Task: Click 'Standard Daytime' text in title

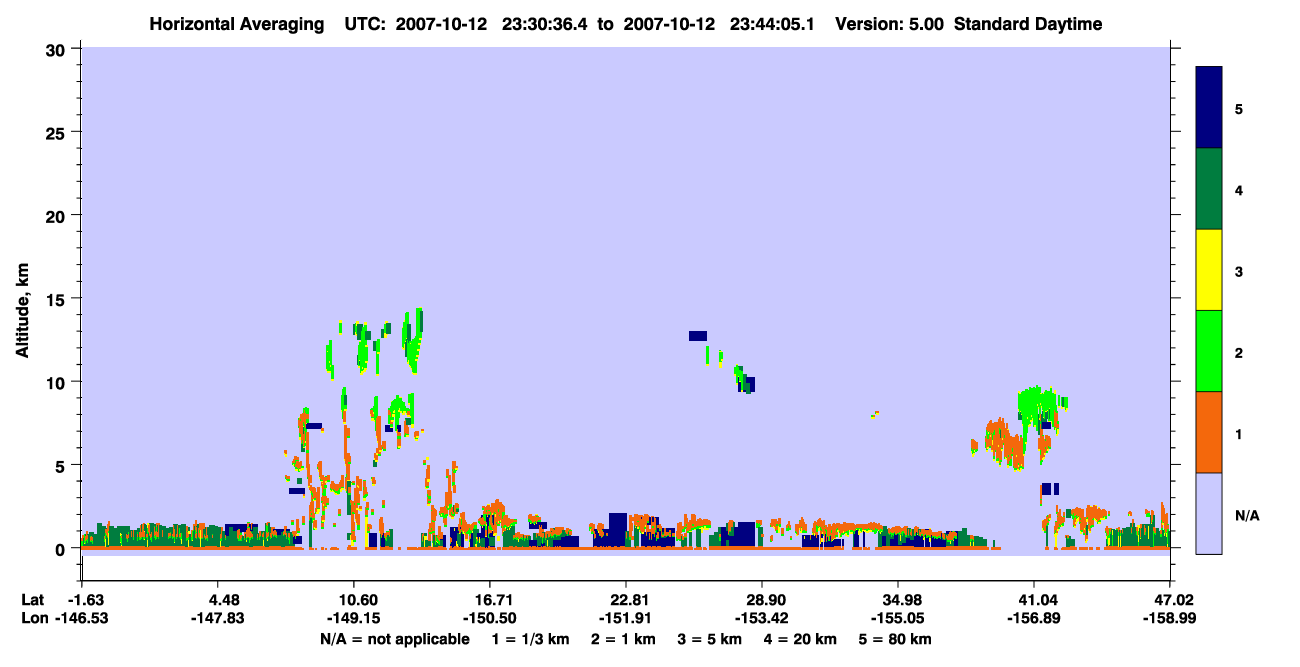Action: coord(1028,24)
